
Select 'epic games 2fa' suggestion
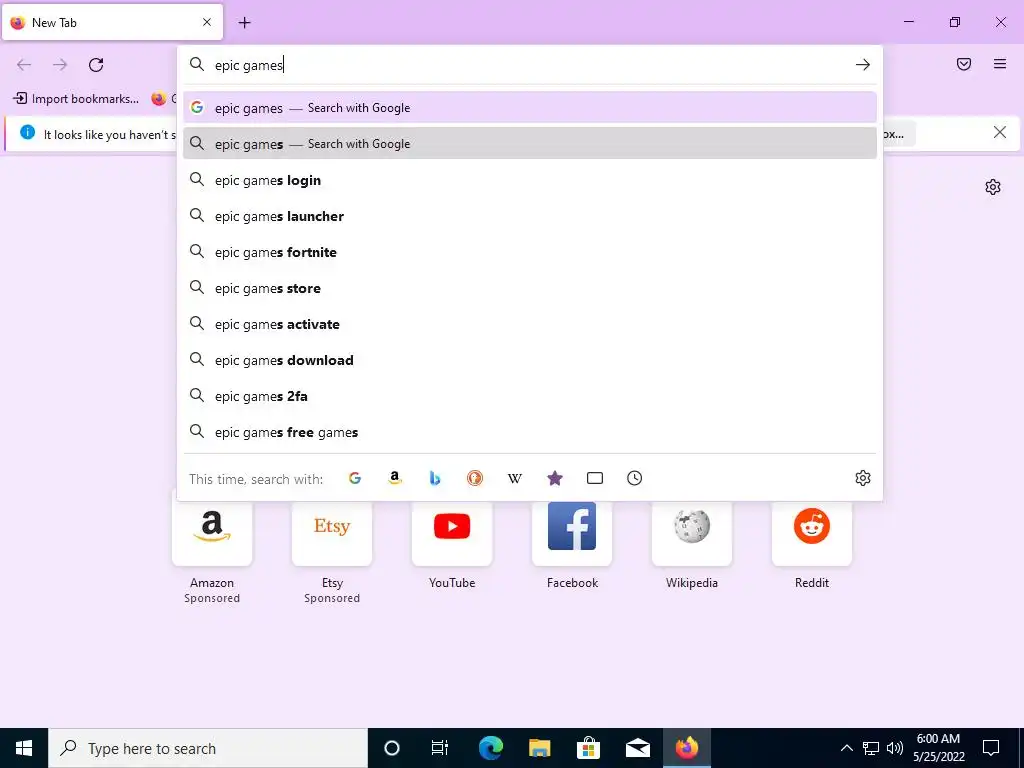pyautogui.click(x=530, y=396)
